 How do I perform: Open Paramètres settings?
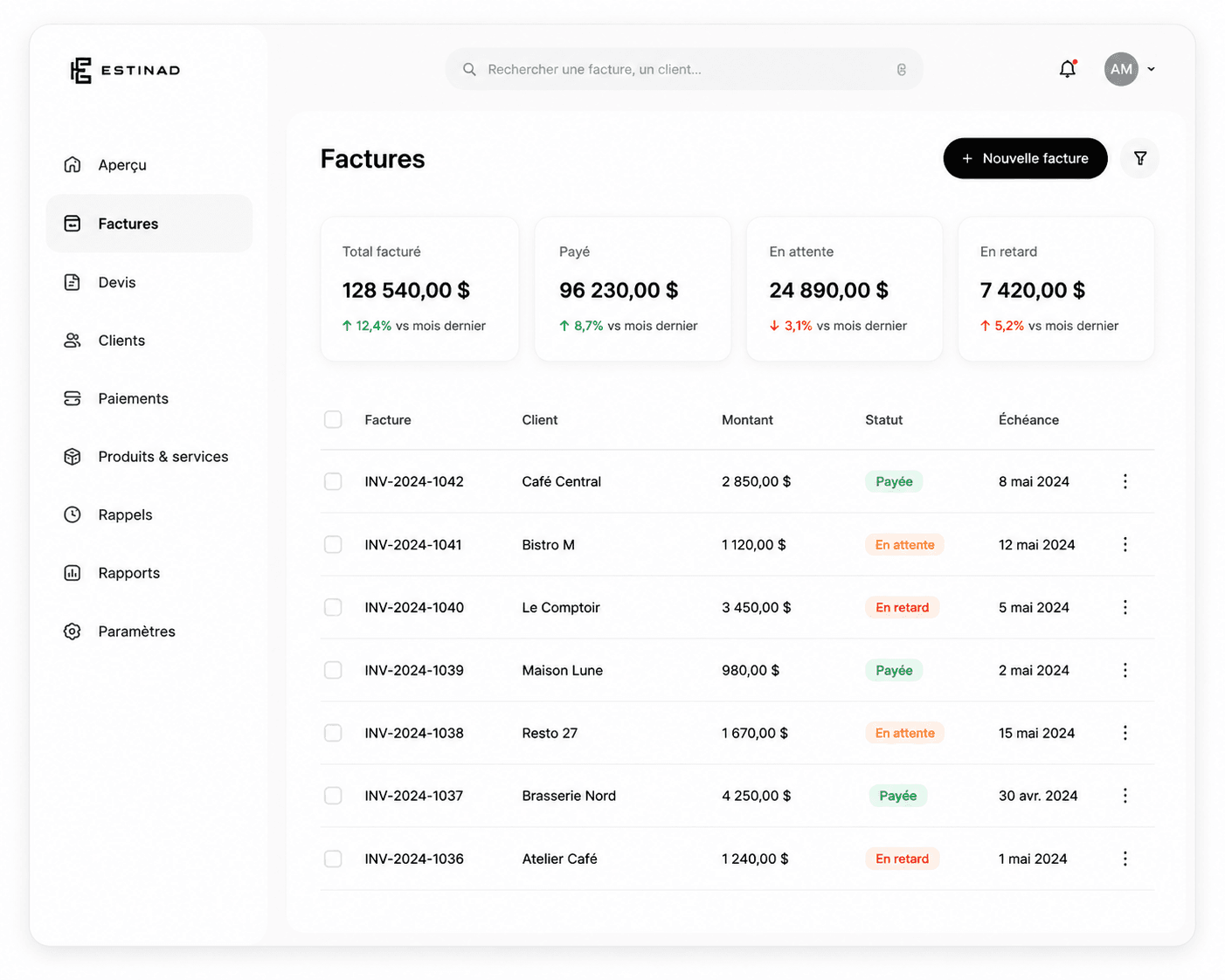point(149,631)
